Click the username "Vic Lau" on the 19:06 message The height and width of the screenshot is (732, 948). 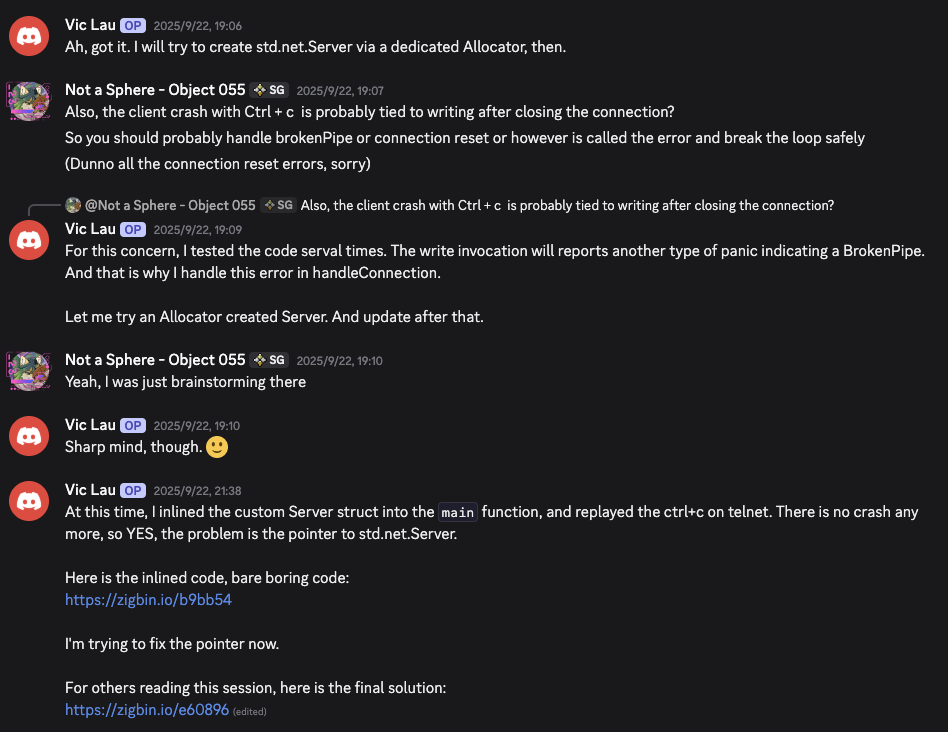coord(90,25)
